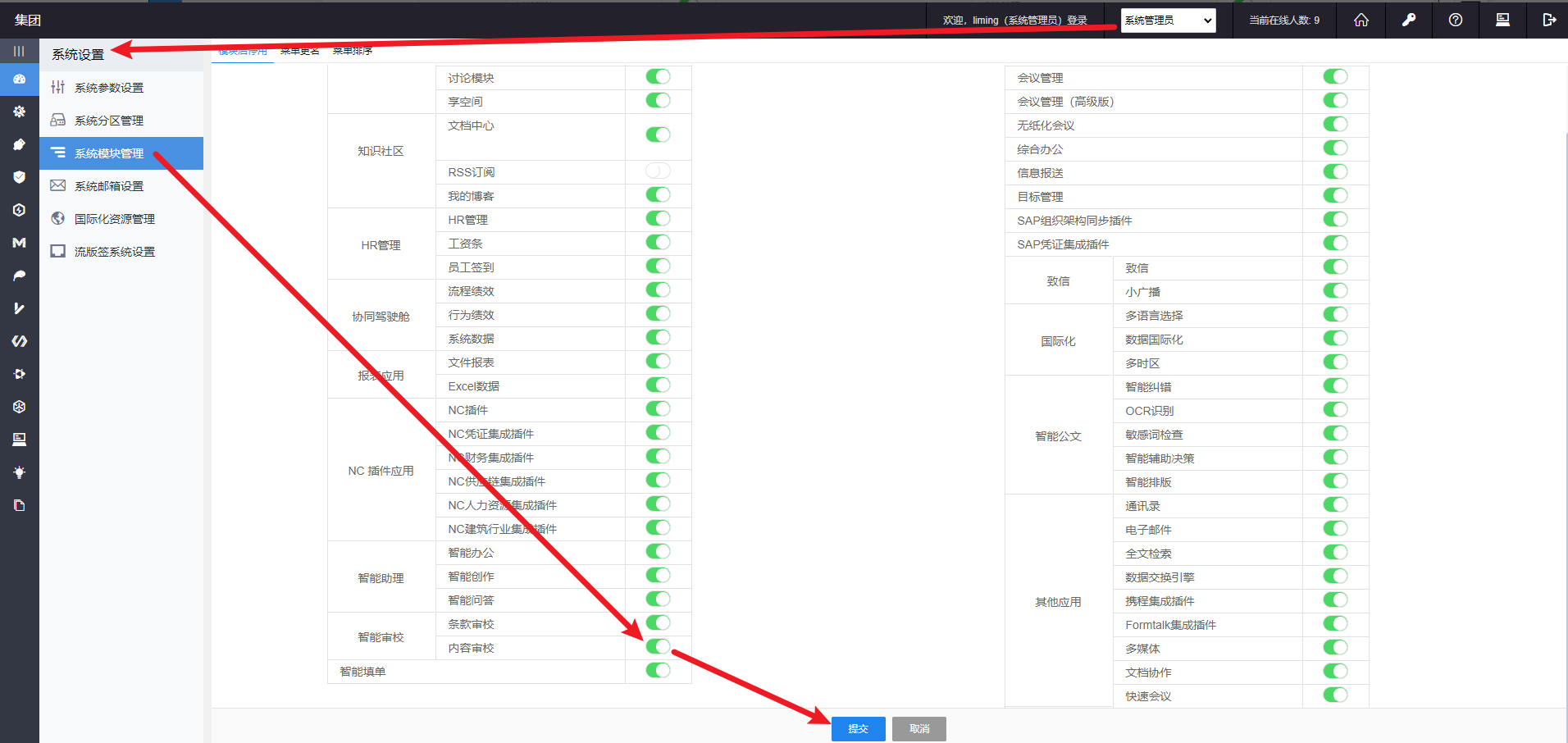This screenshot has height=743, width=1568.
Task: Toggle the 工资条 switch
Action: coord(658,243)
